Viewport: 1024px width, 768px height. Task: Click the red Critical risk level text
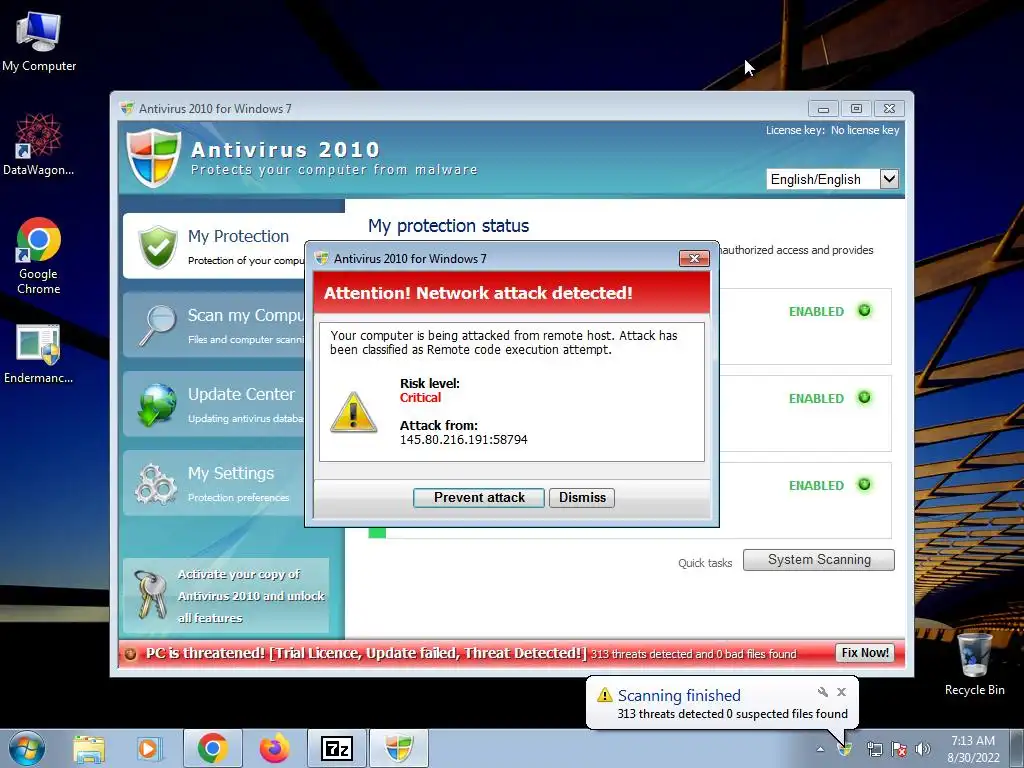[x=421, y=398]
